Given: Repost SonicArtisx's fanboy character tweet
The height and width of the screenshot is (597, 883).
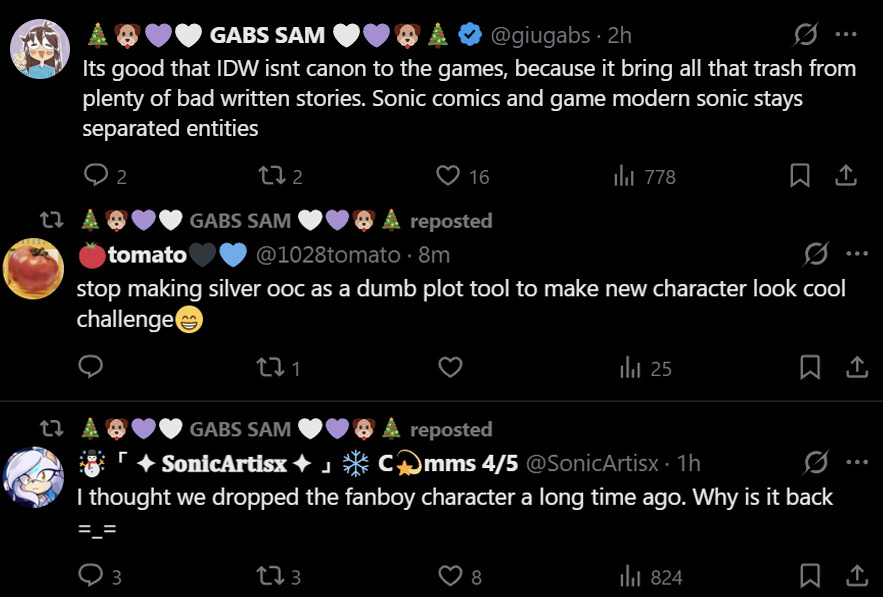Looking at the screenshot, I should click(271, 576).
